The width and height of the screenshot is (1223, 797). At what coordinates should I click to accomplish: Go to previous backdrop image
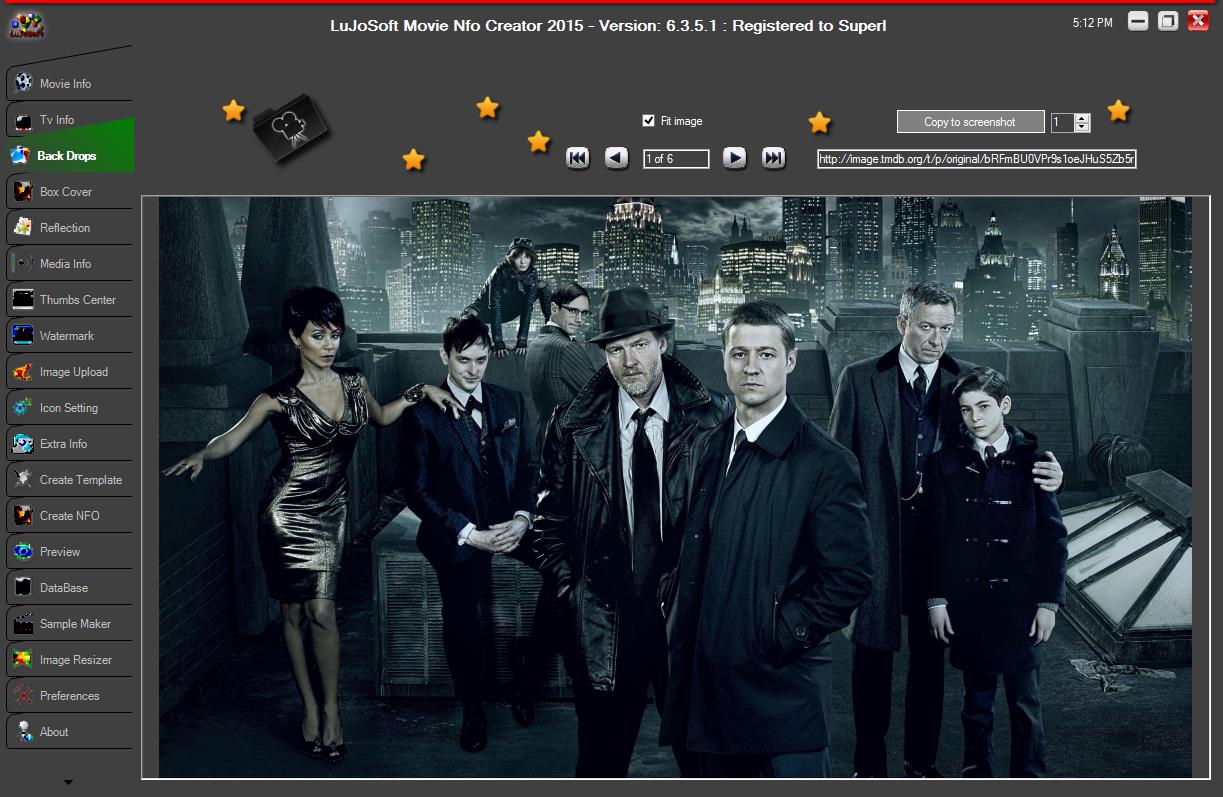coord(616,158)
